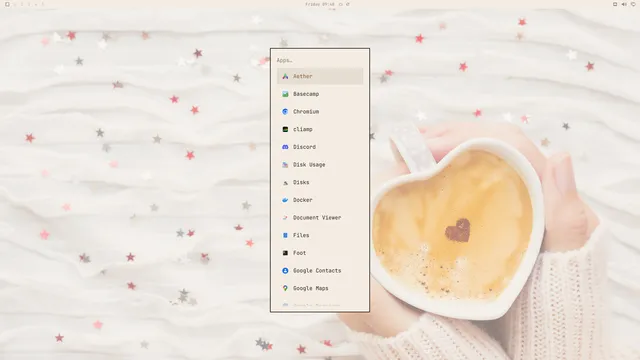The width and height of the screenshot is (640, 360).
Task: Open the cliamp entry
Action: [x=320, y=129]
